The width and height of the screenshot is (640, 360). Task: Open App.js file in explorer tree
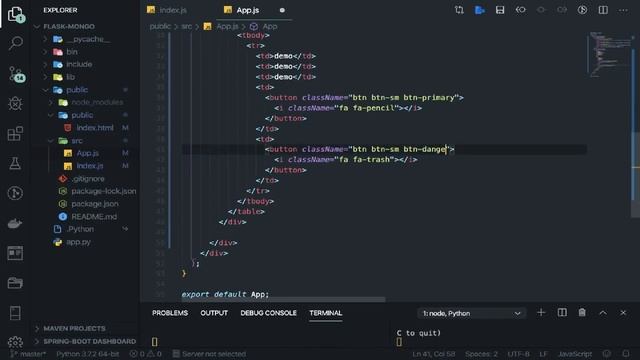point(88,153)
